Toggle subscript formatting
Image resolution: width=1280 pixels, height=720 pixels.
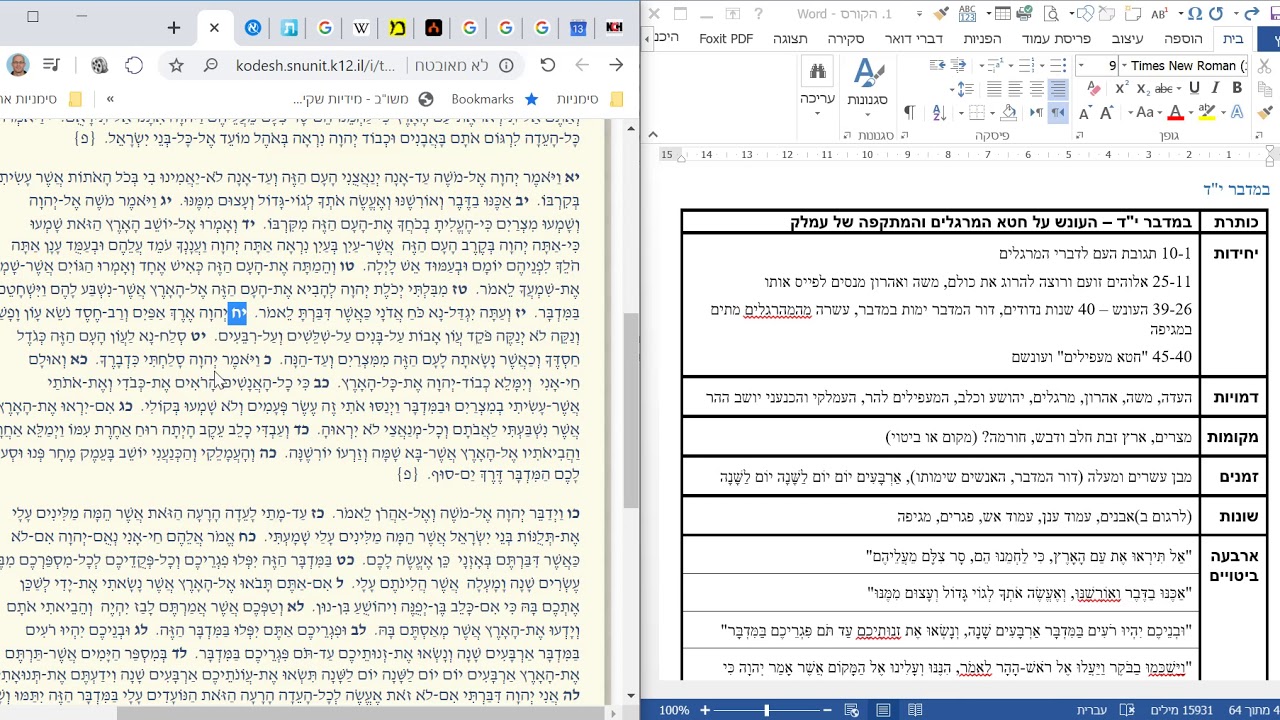pos(1143,88)
